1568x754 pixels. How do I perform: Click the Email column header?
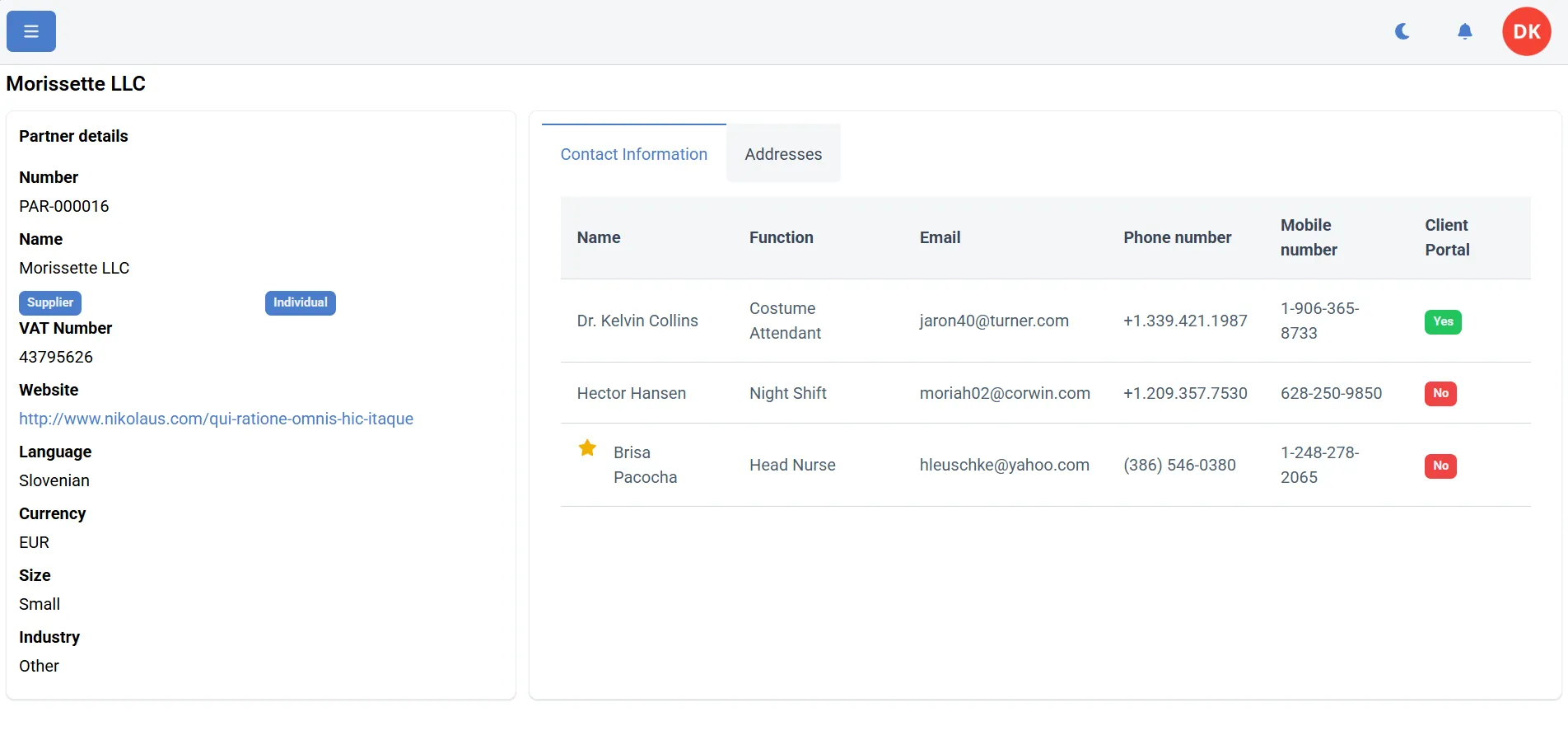[x=940, y=237]
